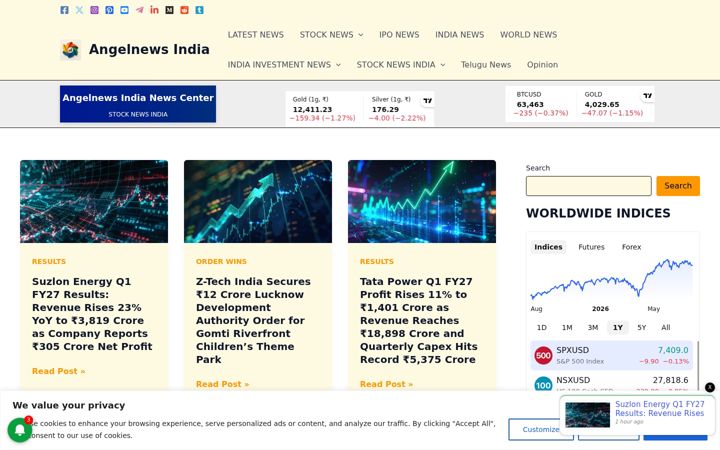Click the sidebar Search input field
Image resolution: width=720 pixels, height=450 pixels.
pyautogui.click(x=589, y=186)
